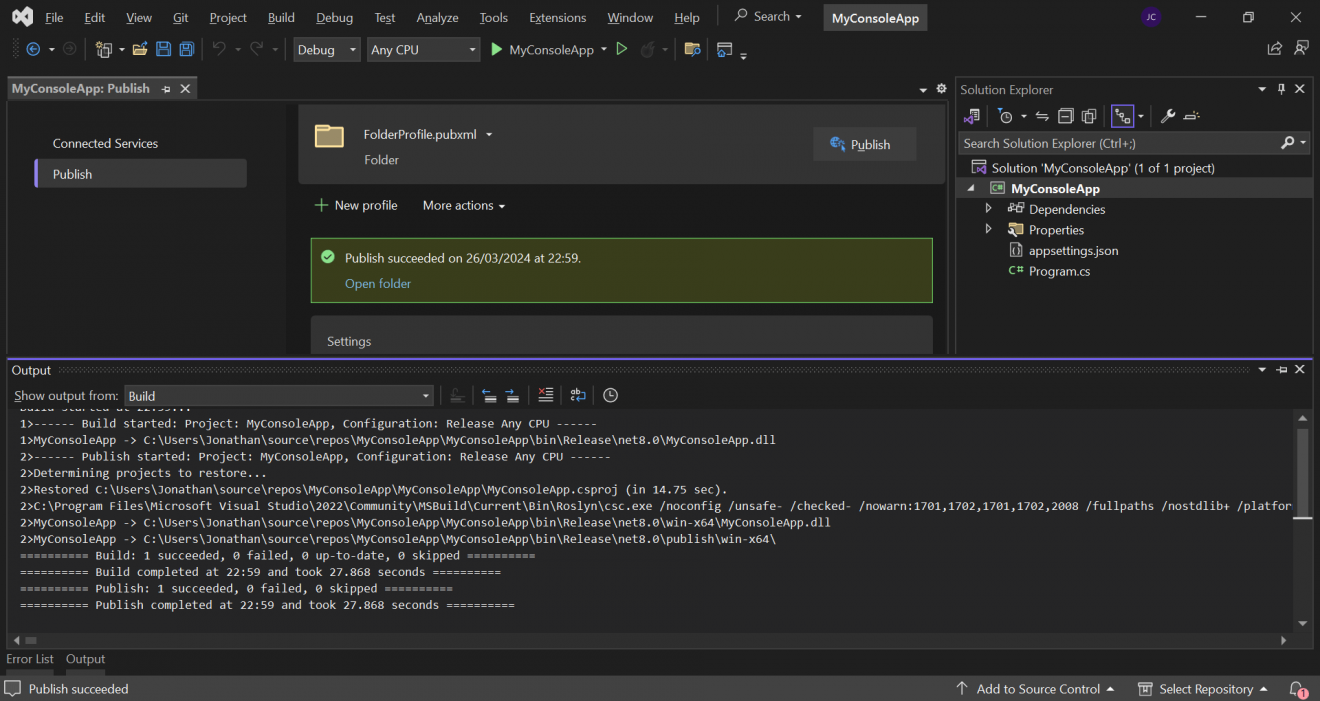This screenshot has height=701, width=1320.
Task: Click the Publish button
Action: click(x=864, y=143)
